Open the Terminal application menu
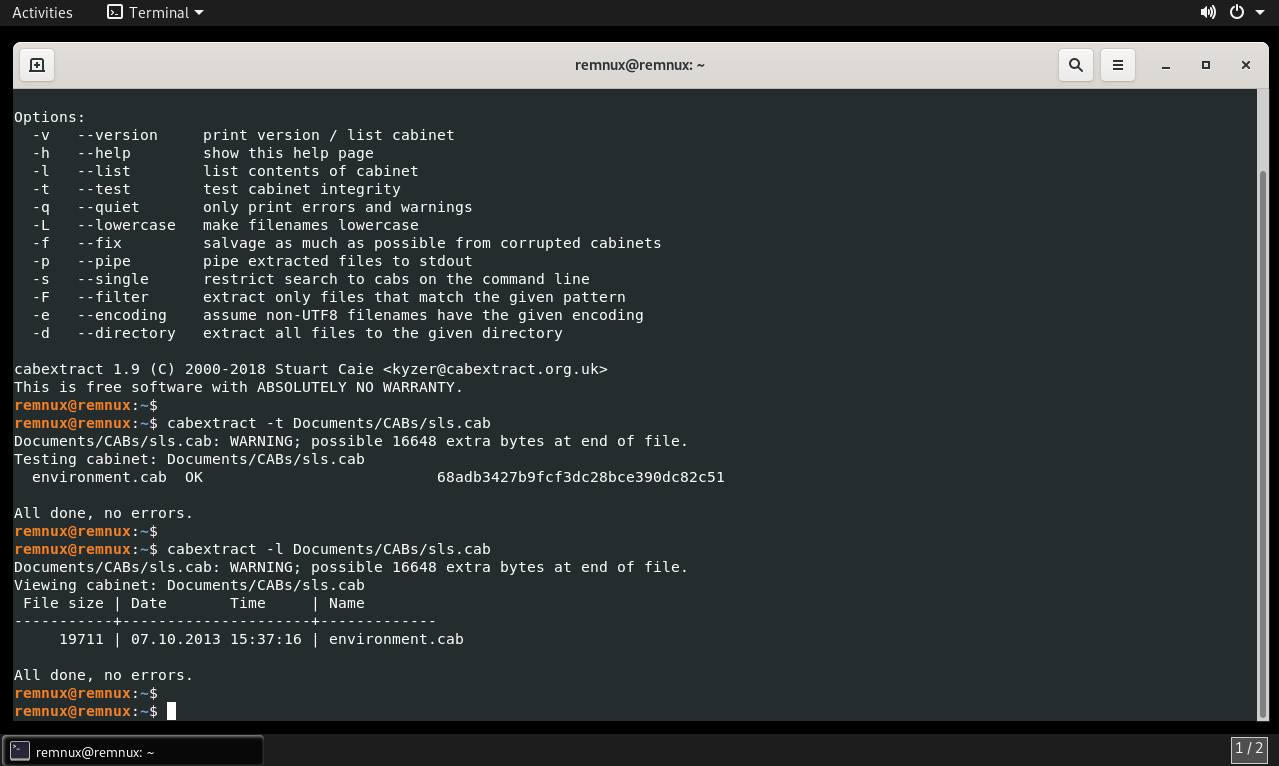The height and width of the screenshot is (766, 1279). (158, 13)
